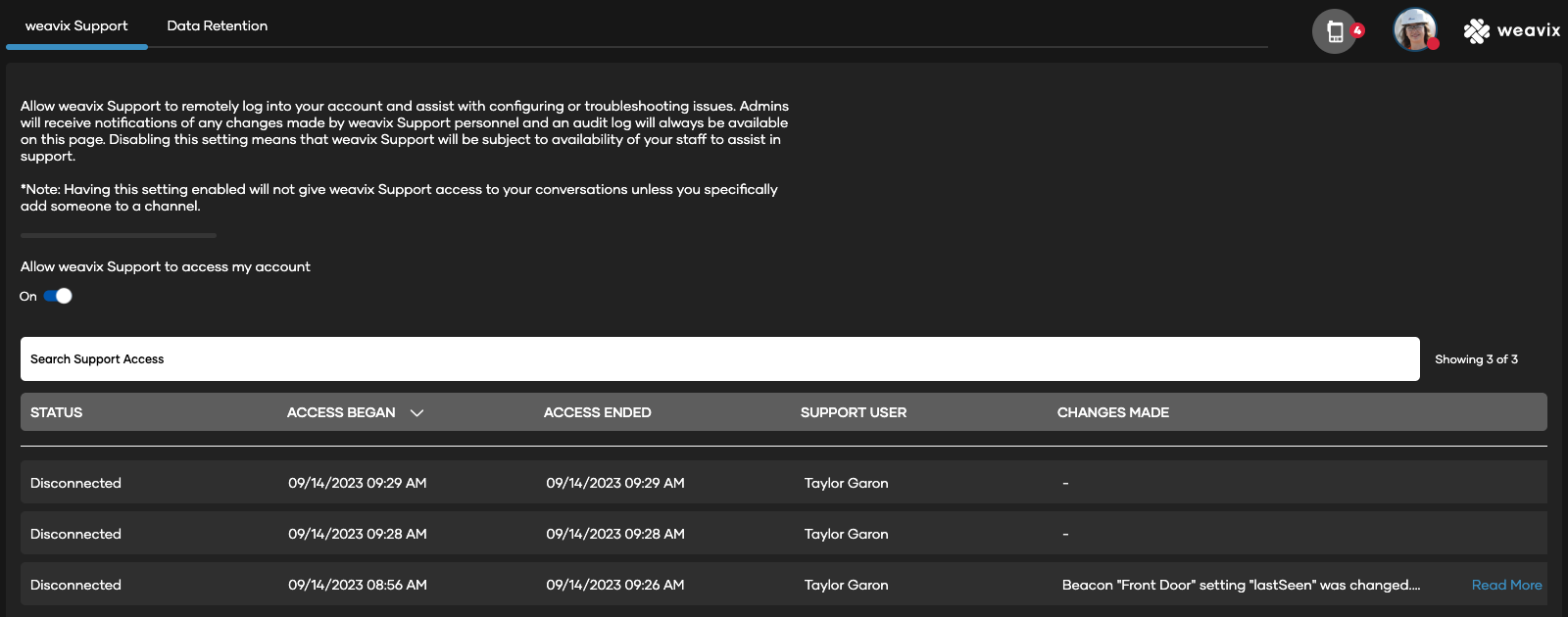Click Read More on Beacon change entry

(1506, 585)
